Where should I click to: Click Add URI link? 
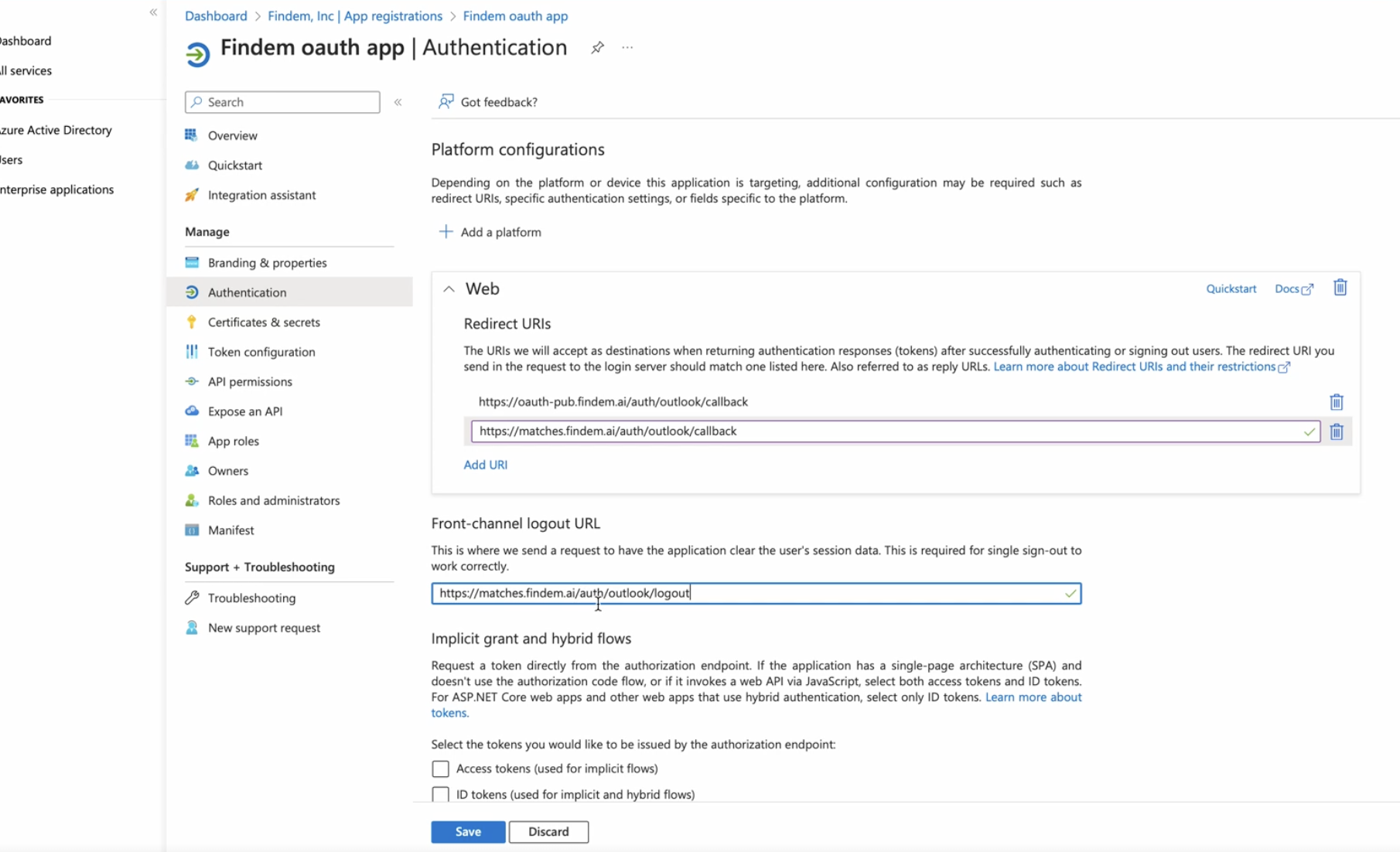coord(485,465)
